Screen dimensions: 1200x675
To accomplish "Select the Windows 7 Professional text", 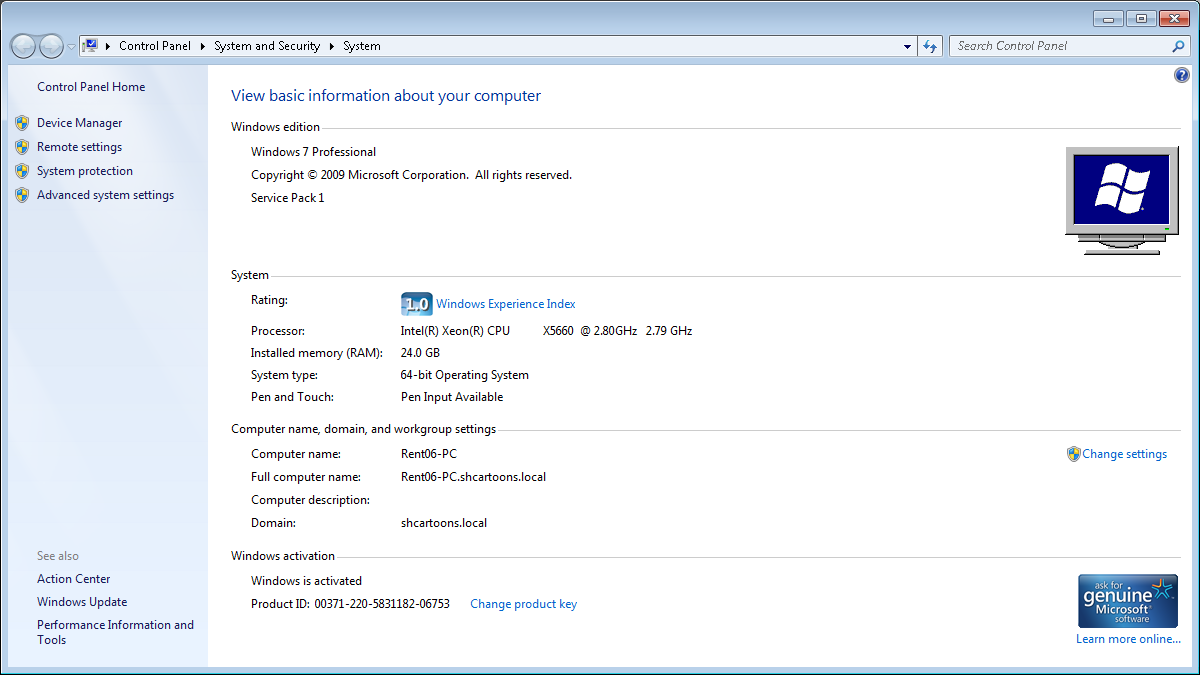I will point(313,152).
